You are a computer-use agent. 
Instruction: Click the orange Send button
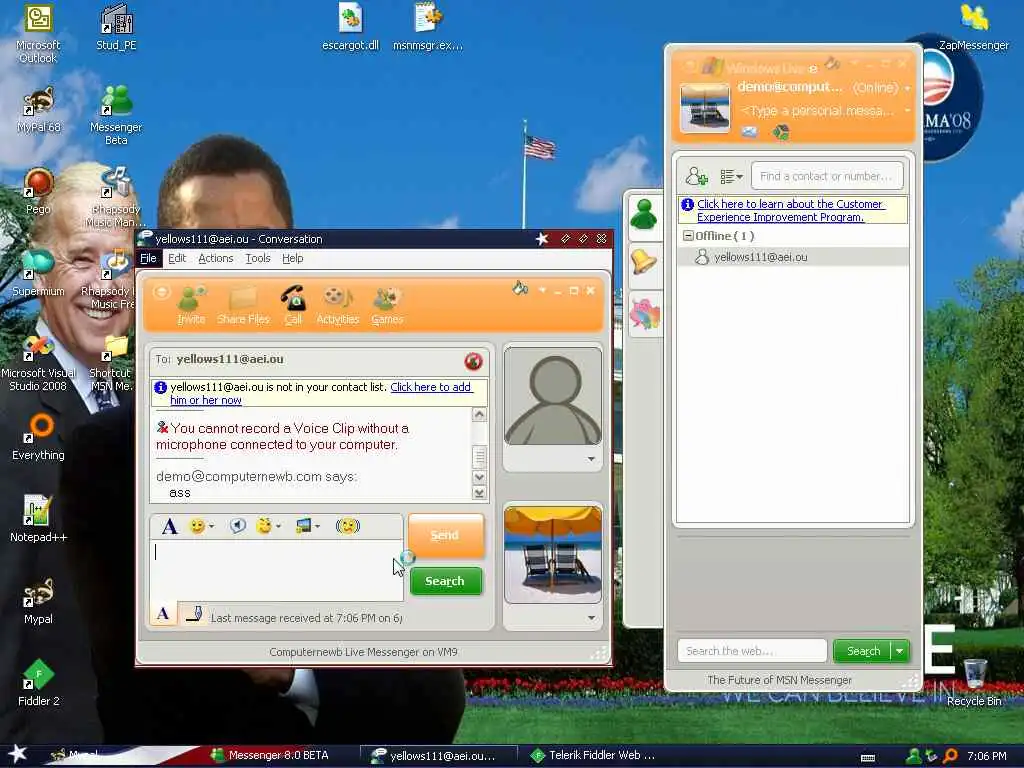[446, 536]
